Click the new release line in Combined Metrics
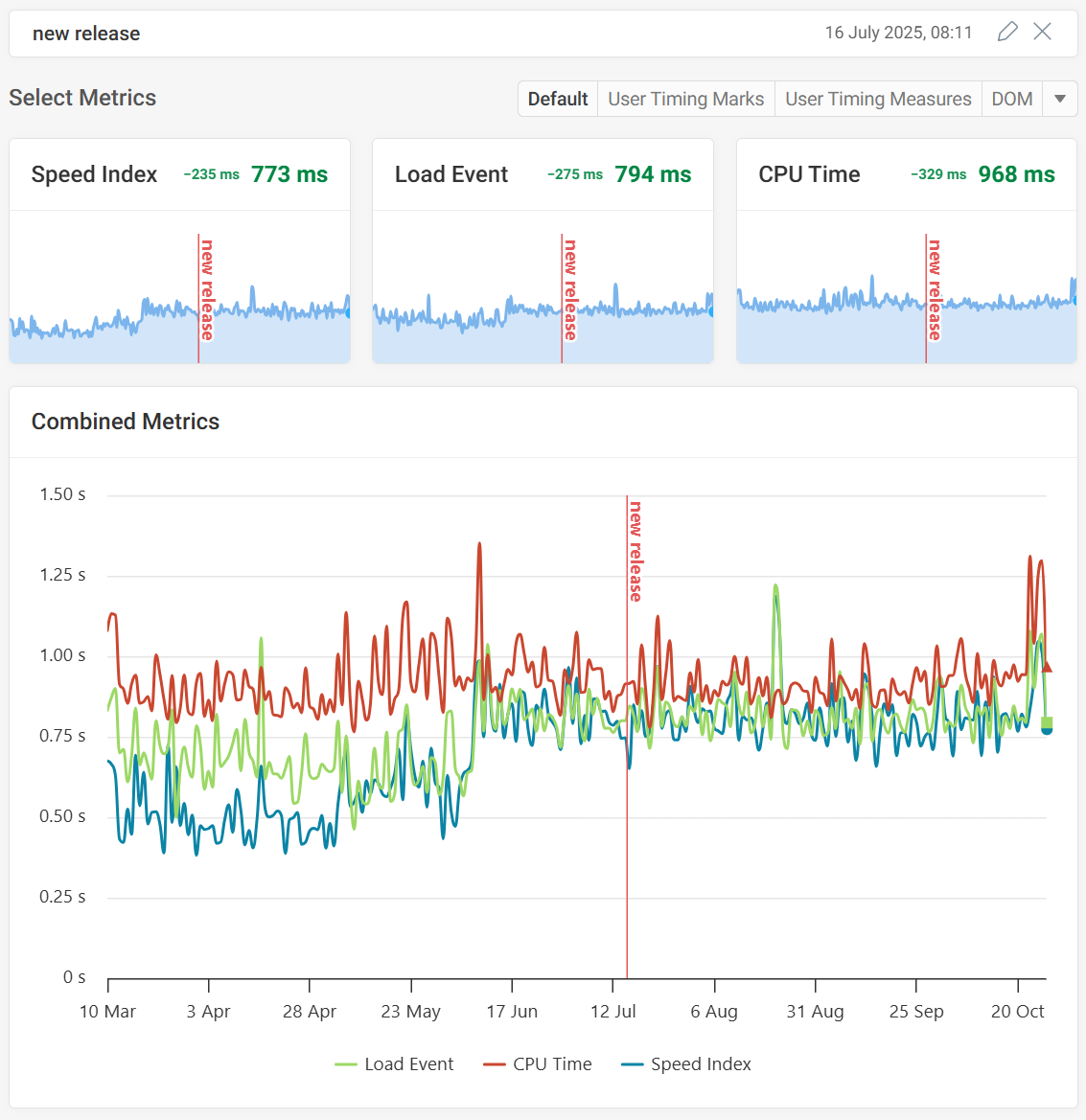This screenshot has width=1086, height=1120. click(627, 738)
